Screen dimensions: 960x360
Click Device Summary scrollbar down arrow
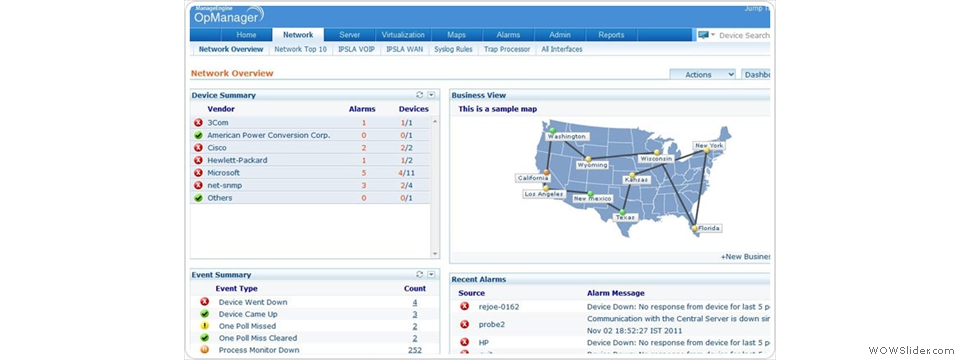(435, 253)
